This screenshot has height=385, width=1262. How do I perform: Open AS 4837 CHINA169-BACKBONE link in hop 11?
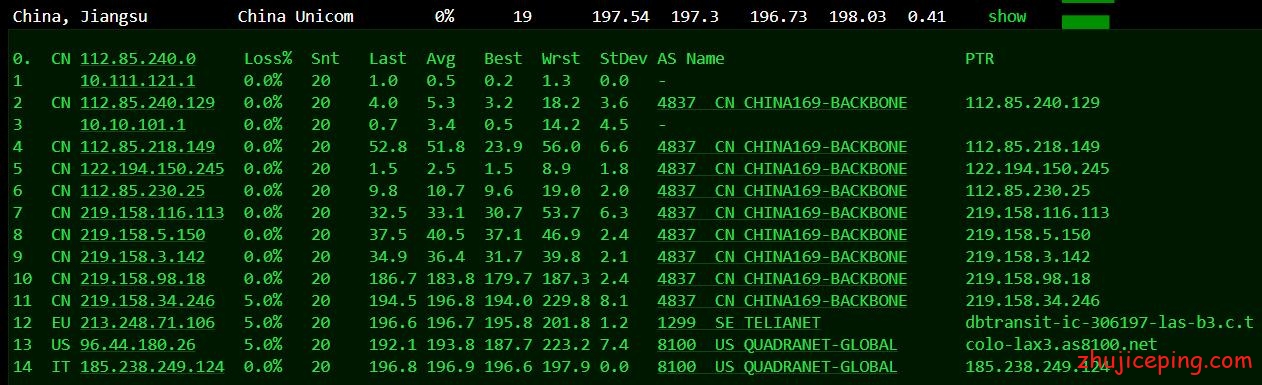(x=782, y=301)
